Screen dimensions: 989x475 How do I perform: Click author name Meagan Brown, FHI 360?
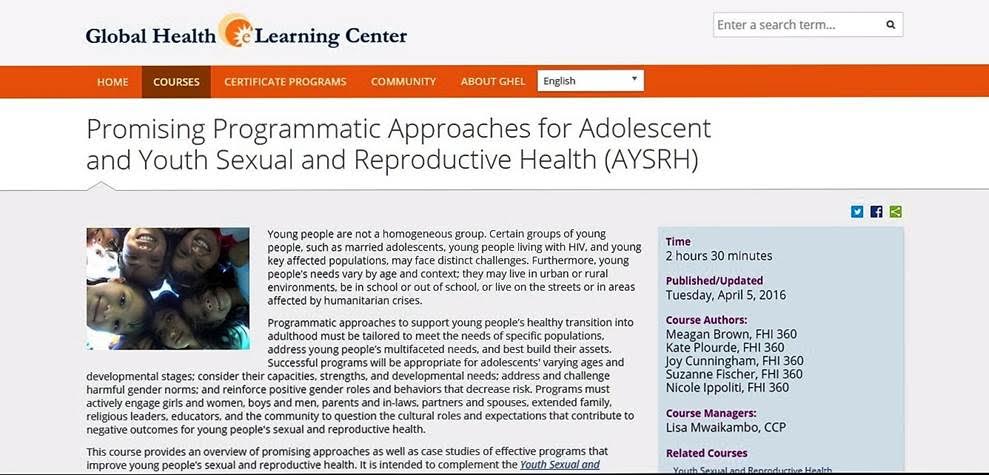[731, 334]
